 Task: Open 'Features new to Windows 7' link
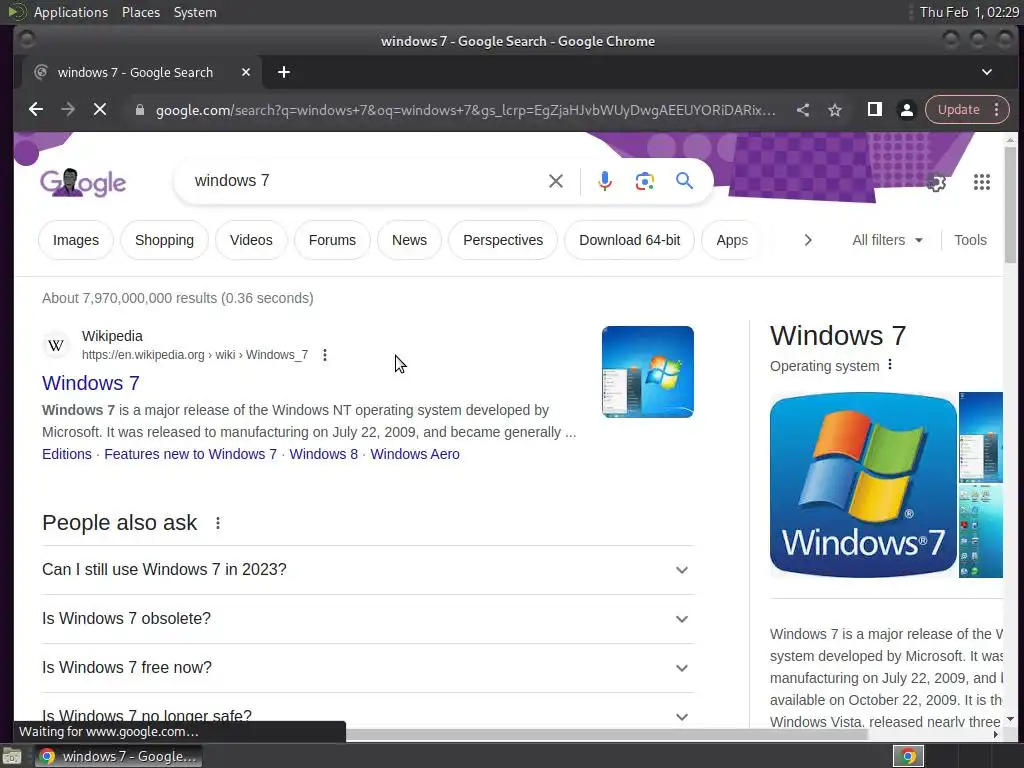(x=191, y=454)
